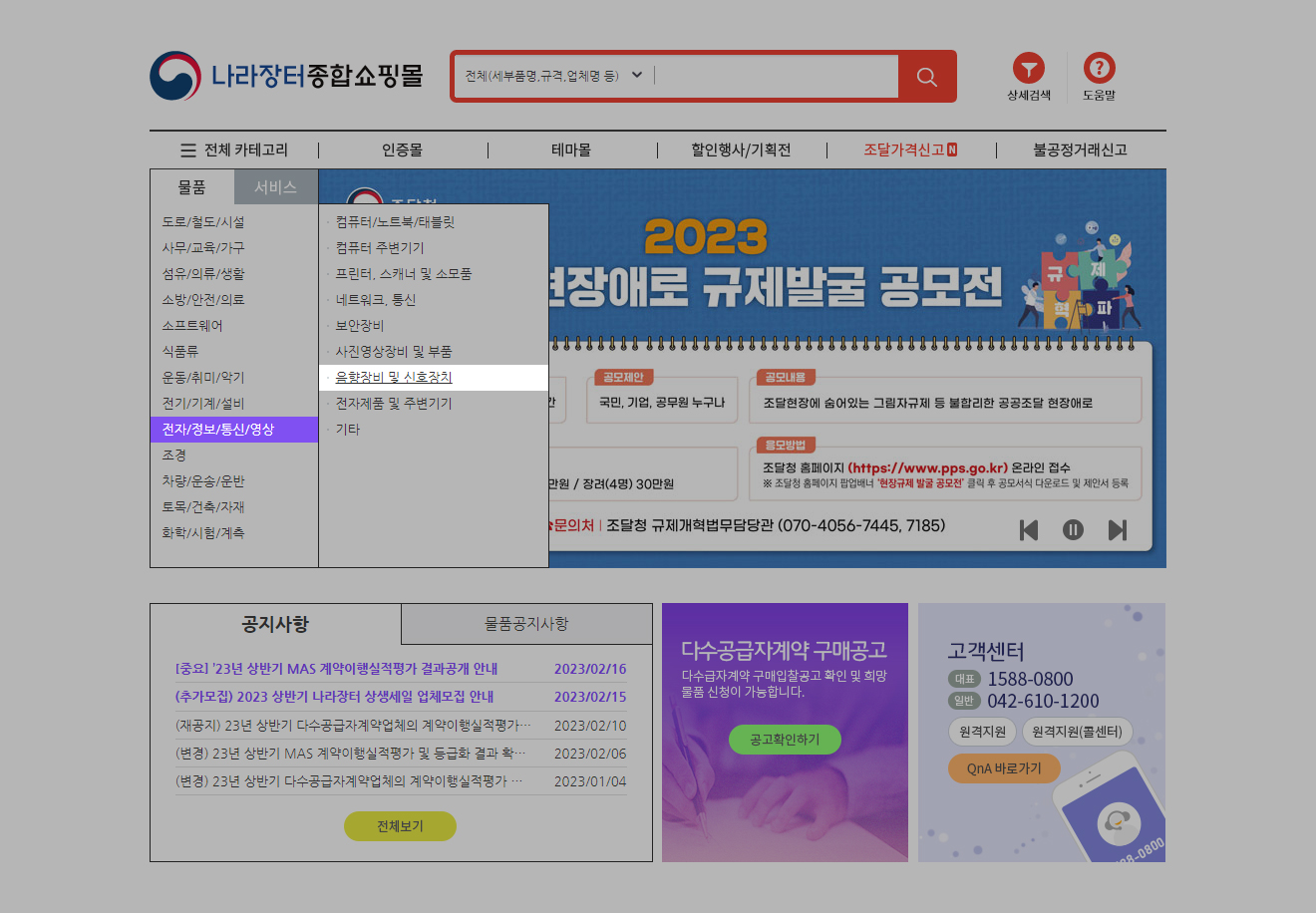Click the search text input field
This screenshot has width=1316, height=913.
[776, 76]
